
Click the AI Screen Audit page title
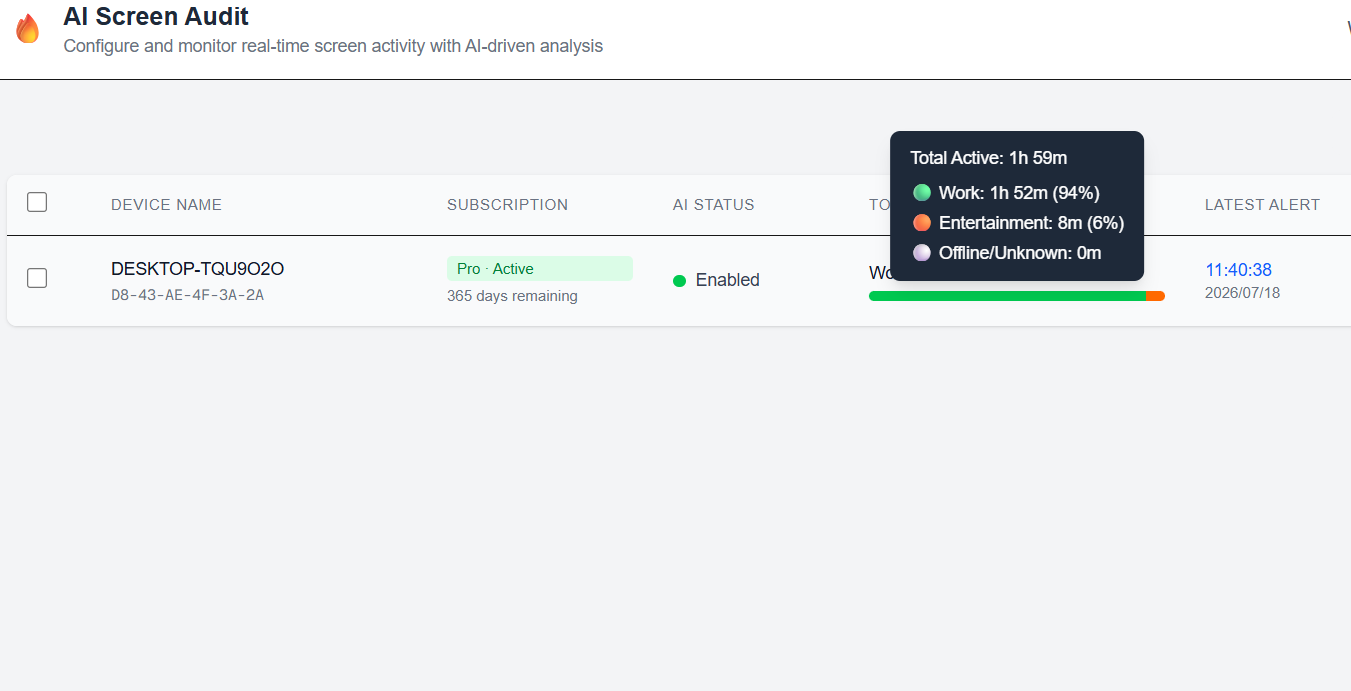[156, 16]
